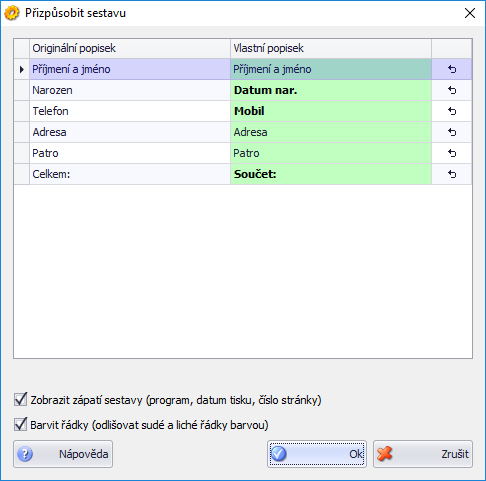Click the app icon in title bar
Image resolution: width=486 pixels, height=481 pixels.
tap(12, 13)
